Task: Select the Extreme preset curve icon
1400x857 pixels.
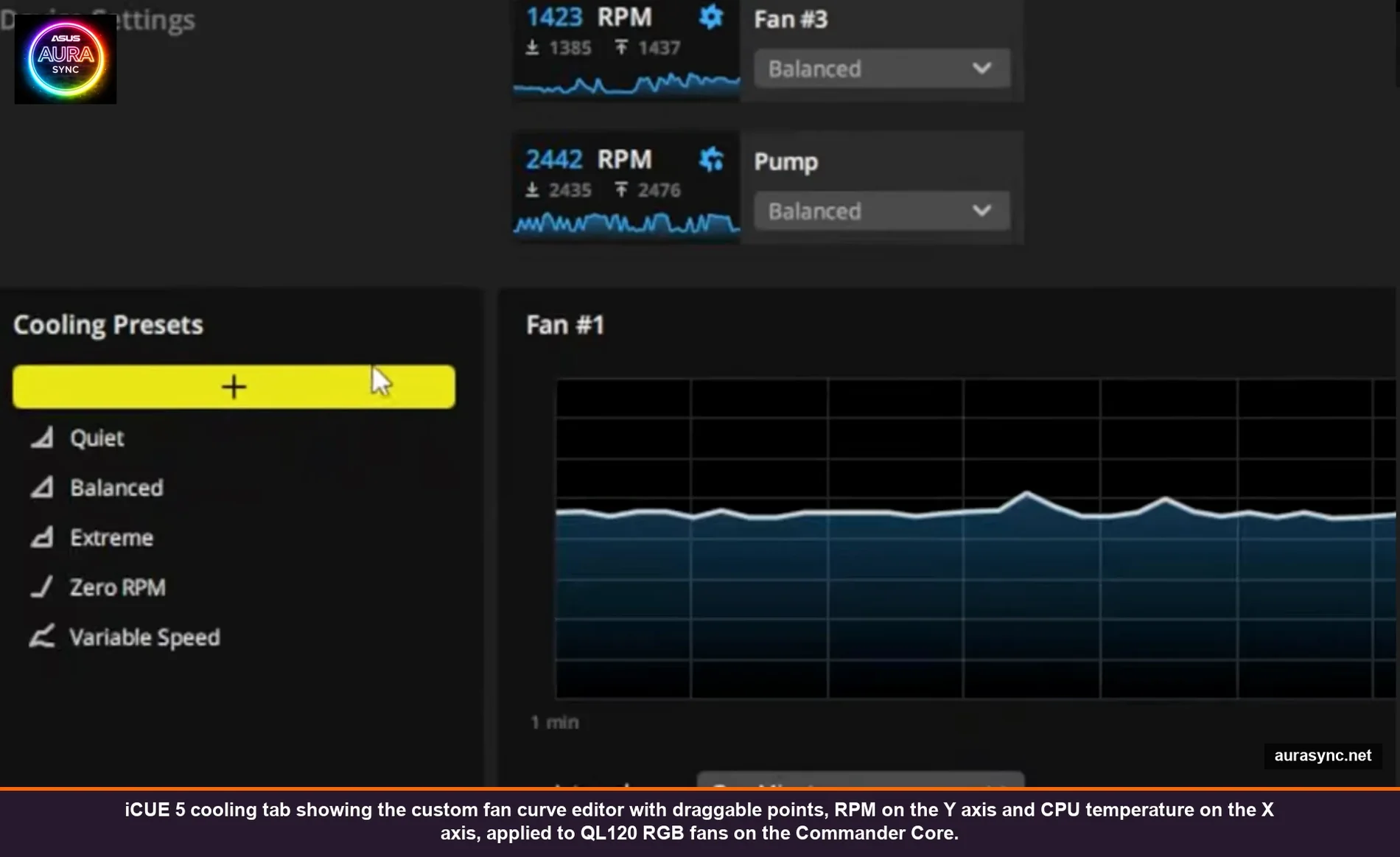Action: point(42,537)
